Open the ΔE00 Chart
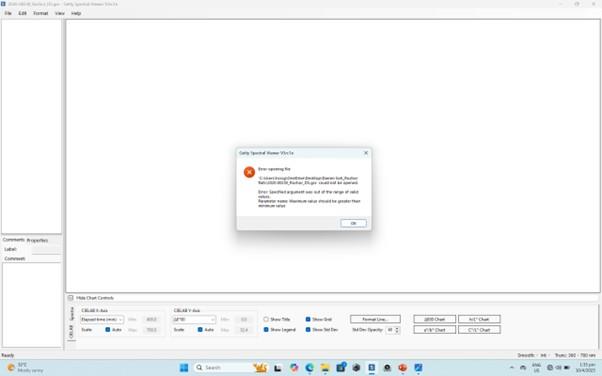 pos(435,319)
